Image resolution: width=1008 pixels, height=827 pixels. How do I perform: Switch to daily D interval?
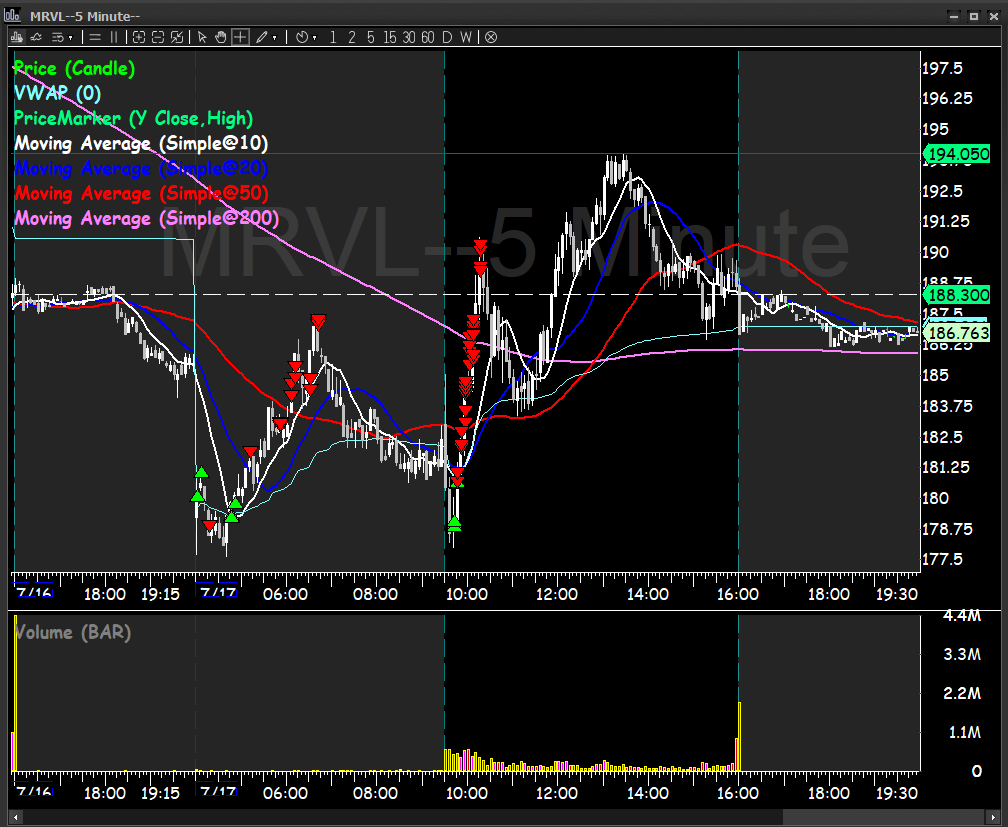tap(447, 37)
